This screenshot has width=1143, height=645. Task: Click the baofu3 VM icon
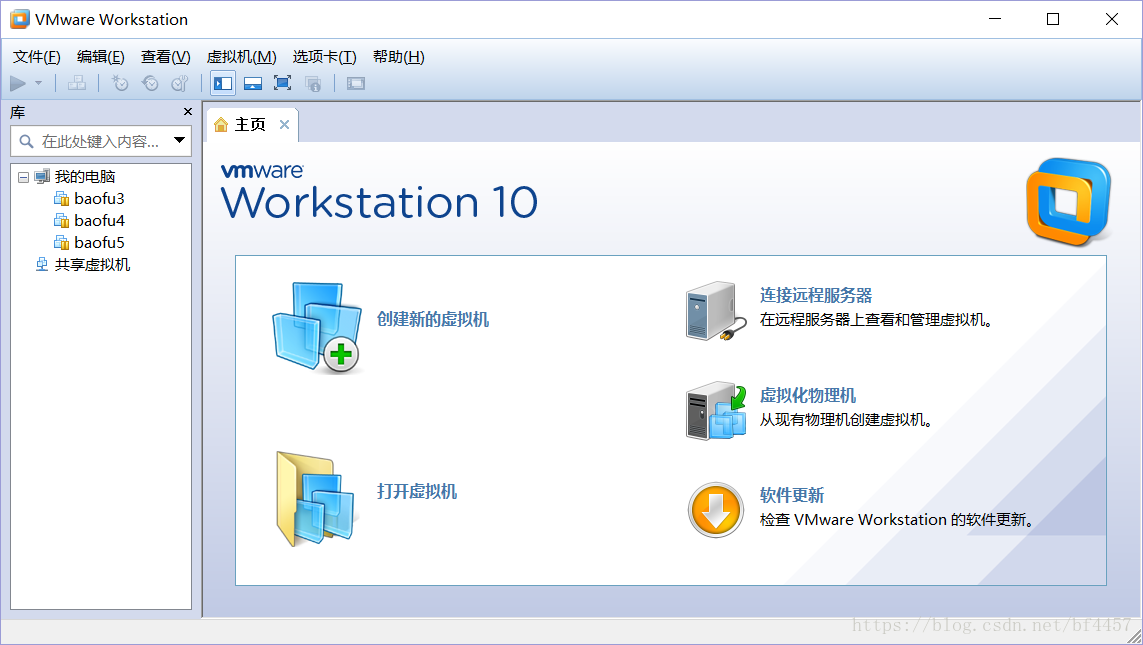(x=61, y=198)
